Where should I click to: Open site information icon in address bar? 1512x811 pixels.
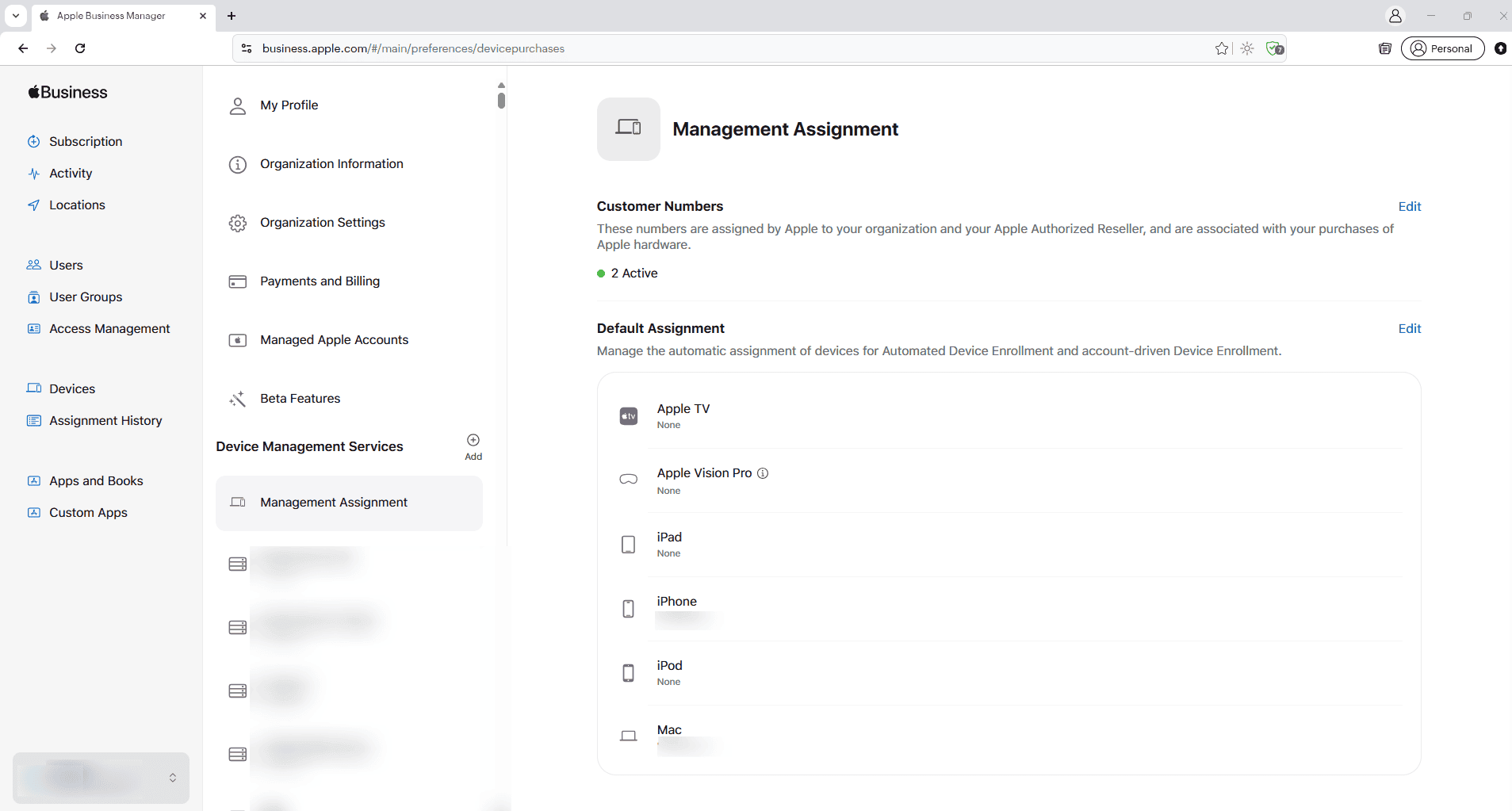pyautogui.click(x=247, y=48)
